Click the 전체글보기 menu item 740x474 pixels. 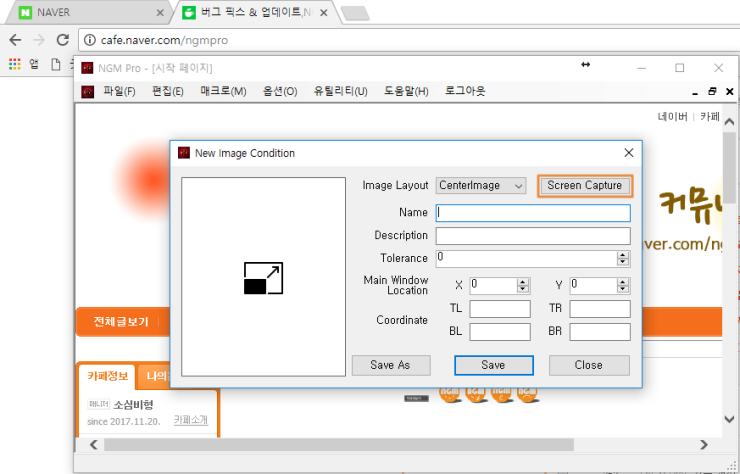coord(121,322)
